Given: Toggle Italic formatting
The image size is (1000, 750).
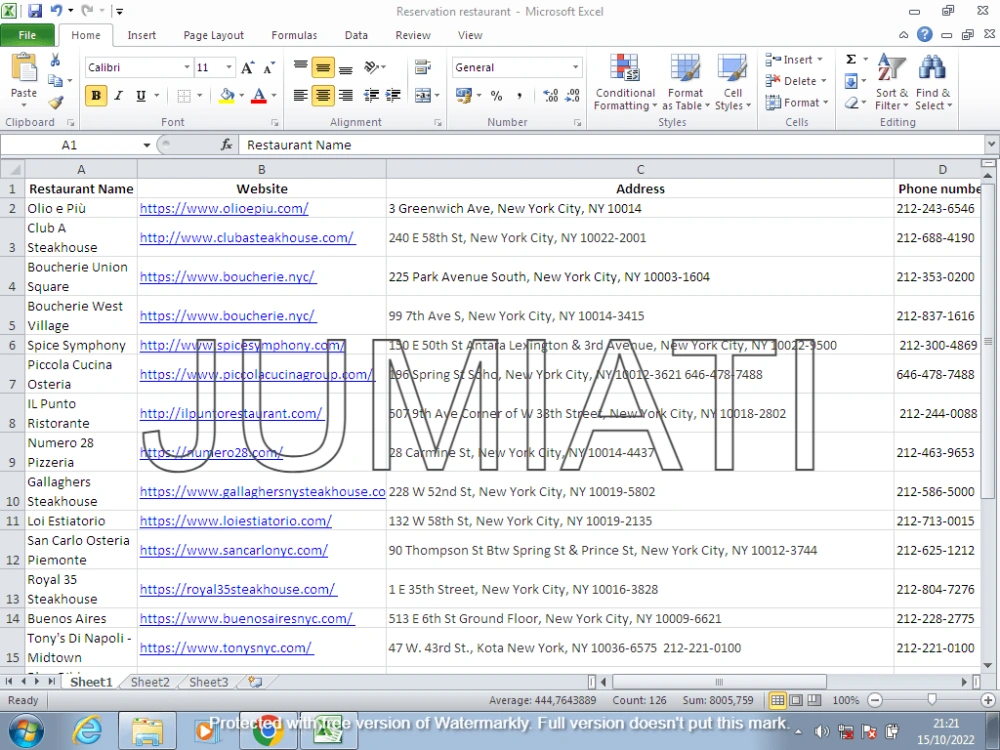Looking at the screenshot, I should coord(118,96).
